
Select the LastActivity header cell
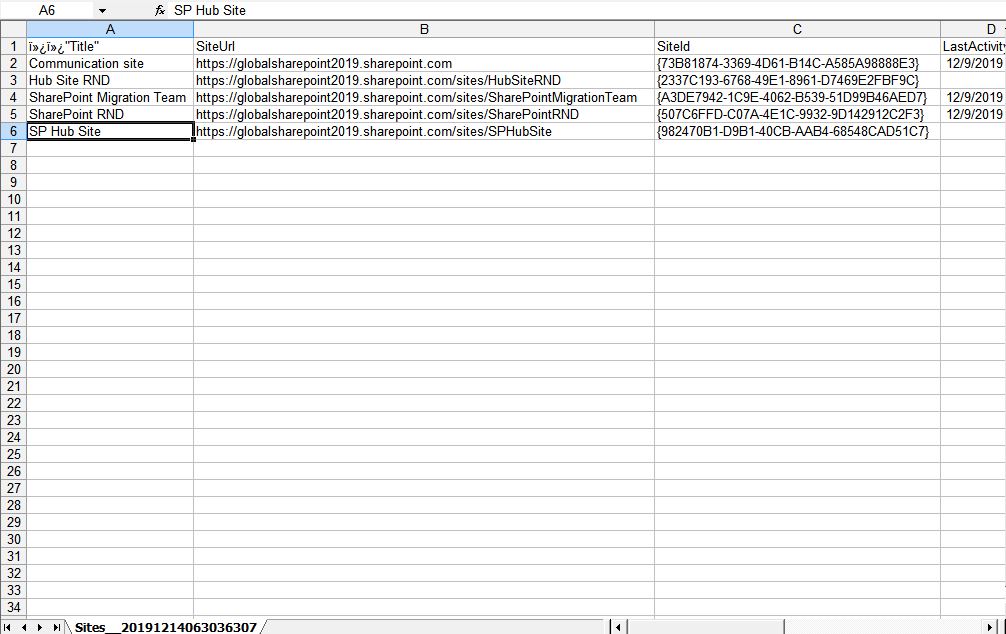tap(973, 46)
